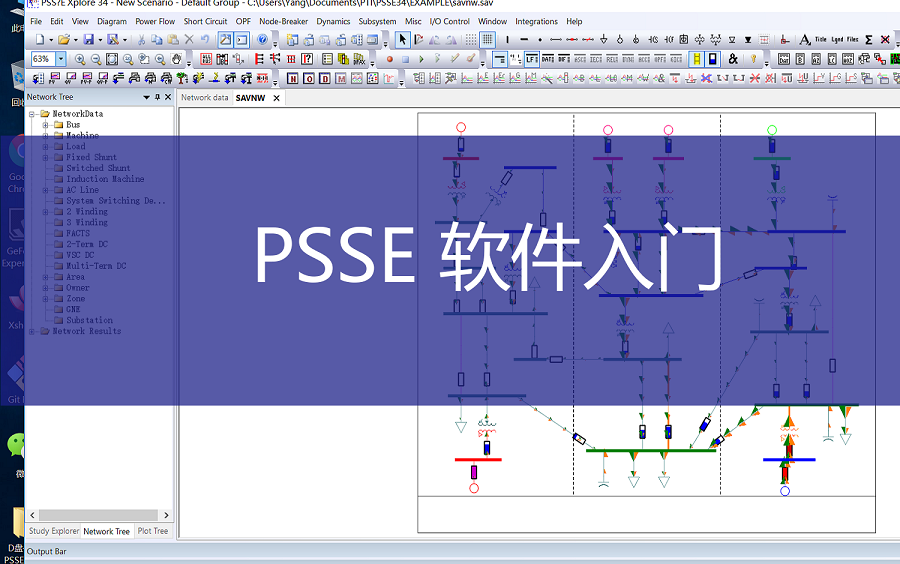Open the Dynamics menu
The image size is (900, 564).
tap(333, 21)
